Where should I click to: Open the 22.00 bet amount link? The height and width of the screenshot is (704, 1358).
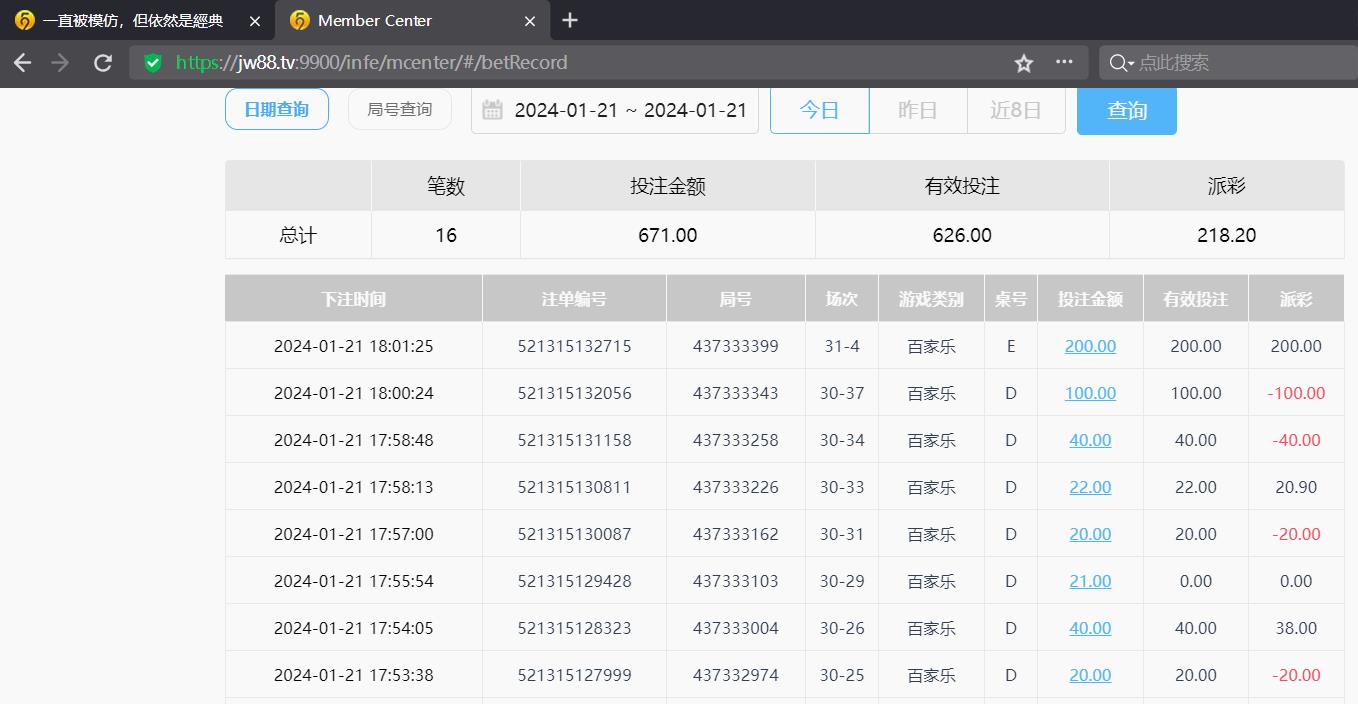(x=1090, y=487)
